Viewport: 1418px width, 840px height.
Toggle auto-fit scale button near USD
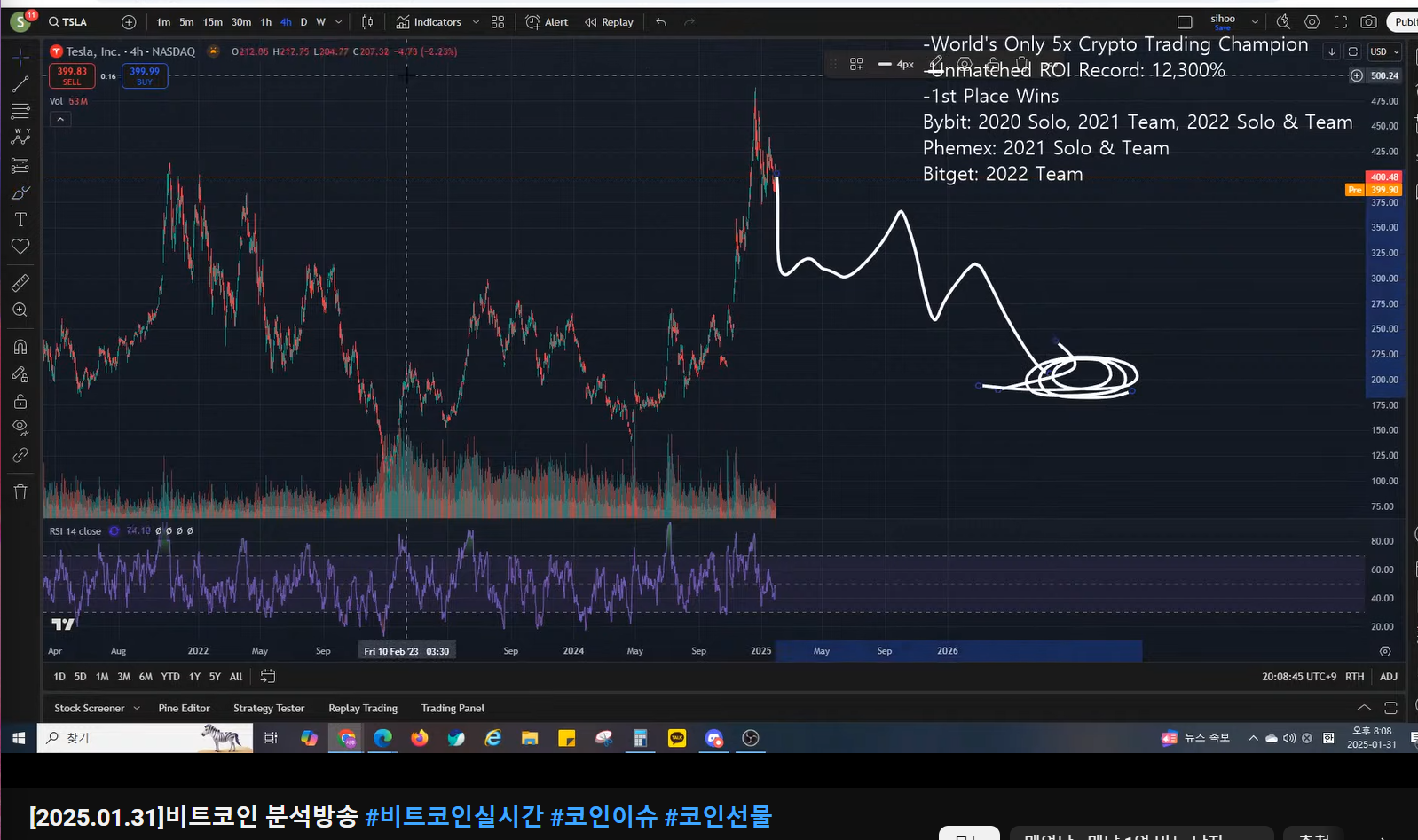[1353, 51]
